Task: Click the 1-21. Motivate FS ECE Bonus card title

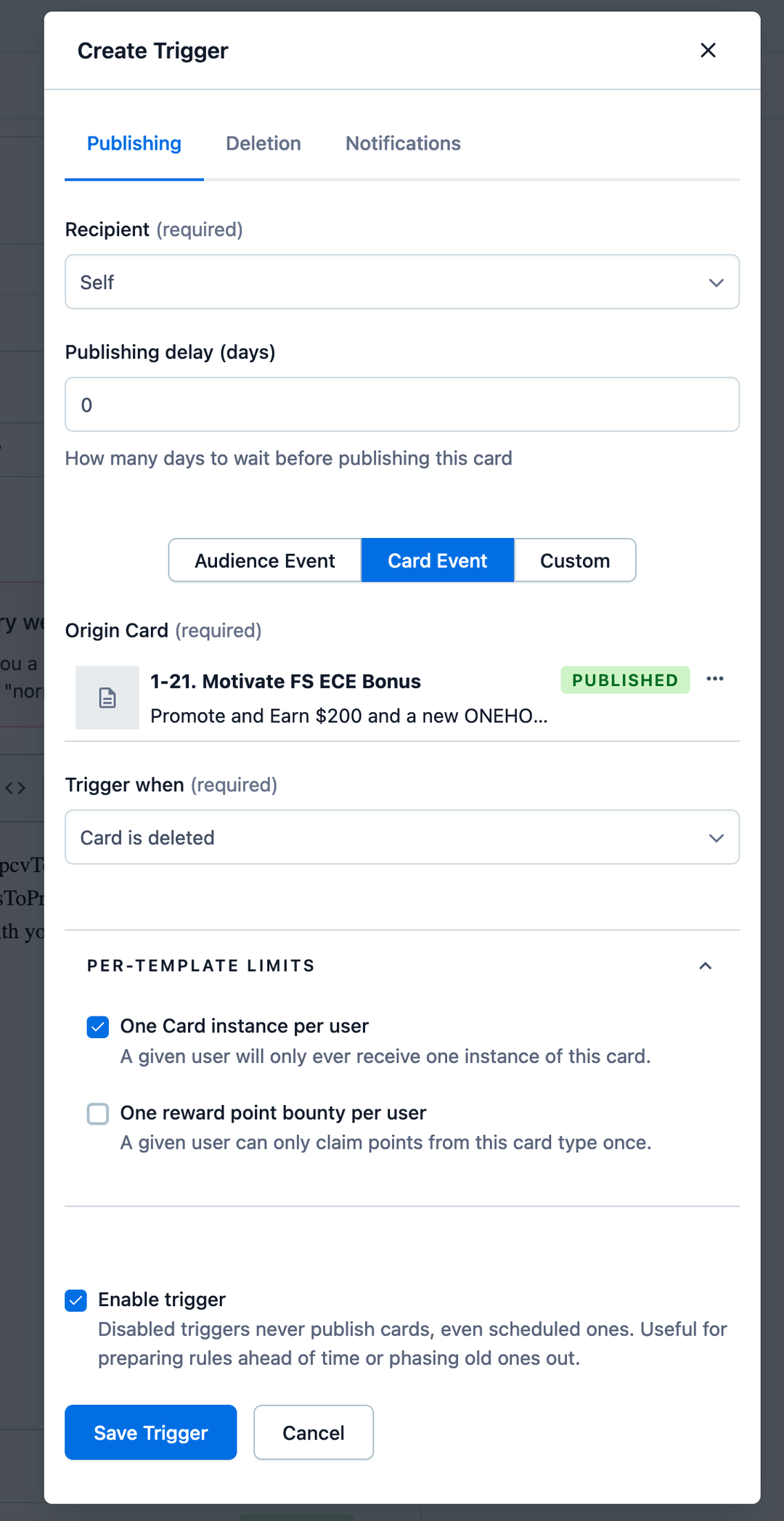Action: click(x=285, y=682)
